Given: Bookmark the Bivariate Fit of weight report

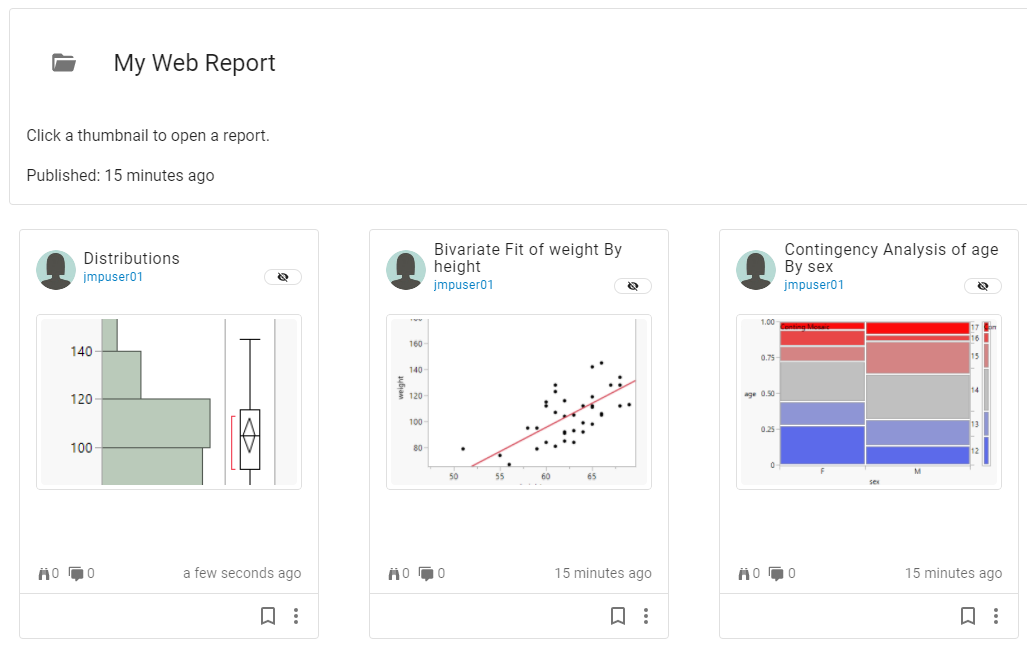Looking at the screenshot, I should (x=617, y=616).
